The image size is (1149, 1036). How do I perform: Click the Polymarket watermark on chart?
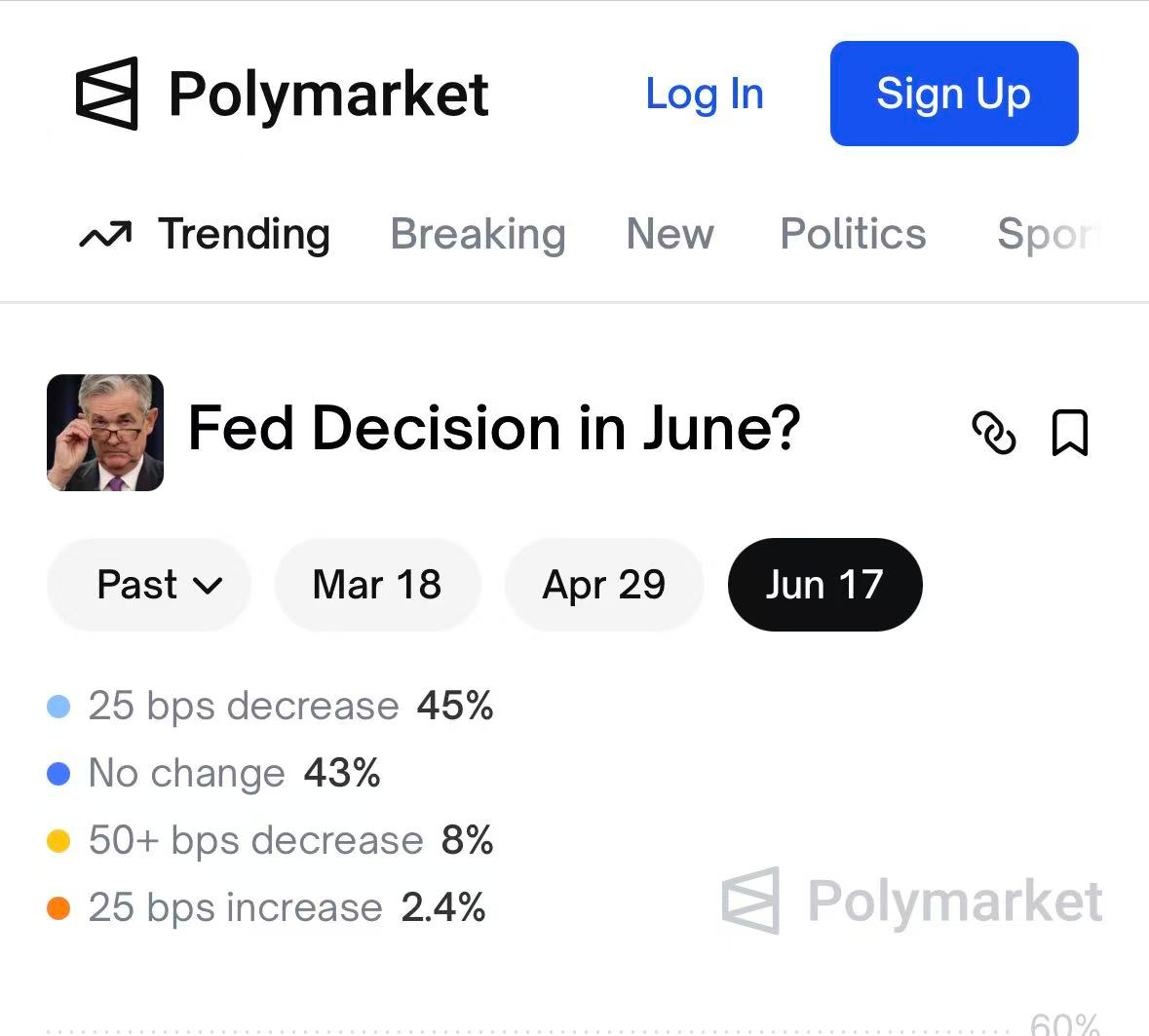pyautogui.click(x=912, y=901)
